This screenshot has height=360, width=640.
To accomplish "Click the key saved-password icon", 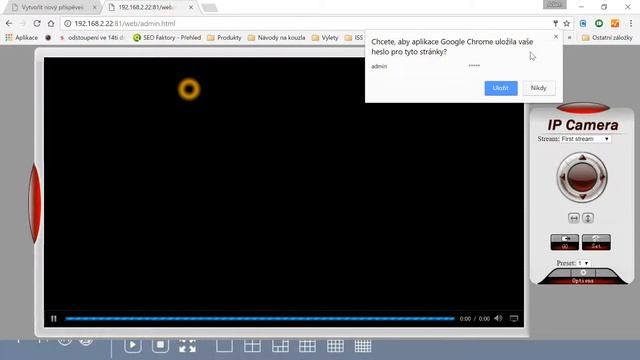I will [555, 24].
